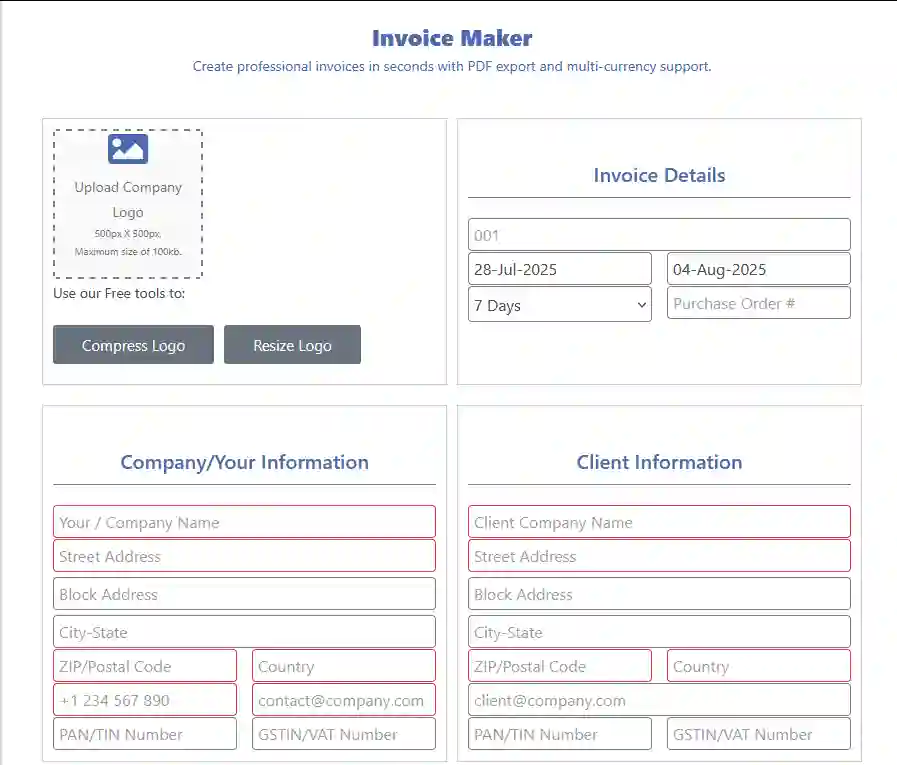Image resolution: width=897 pixels, height=765 pixels.
Task: Click the company Country field
Action: (x=344, y=665)
